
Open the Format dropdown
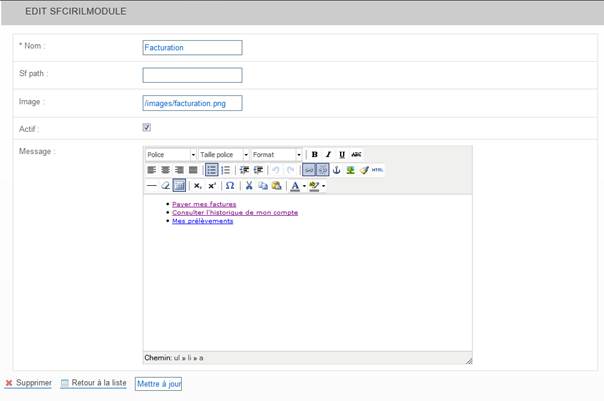tap(276, 155)
